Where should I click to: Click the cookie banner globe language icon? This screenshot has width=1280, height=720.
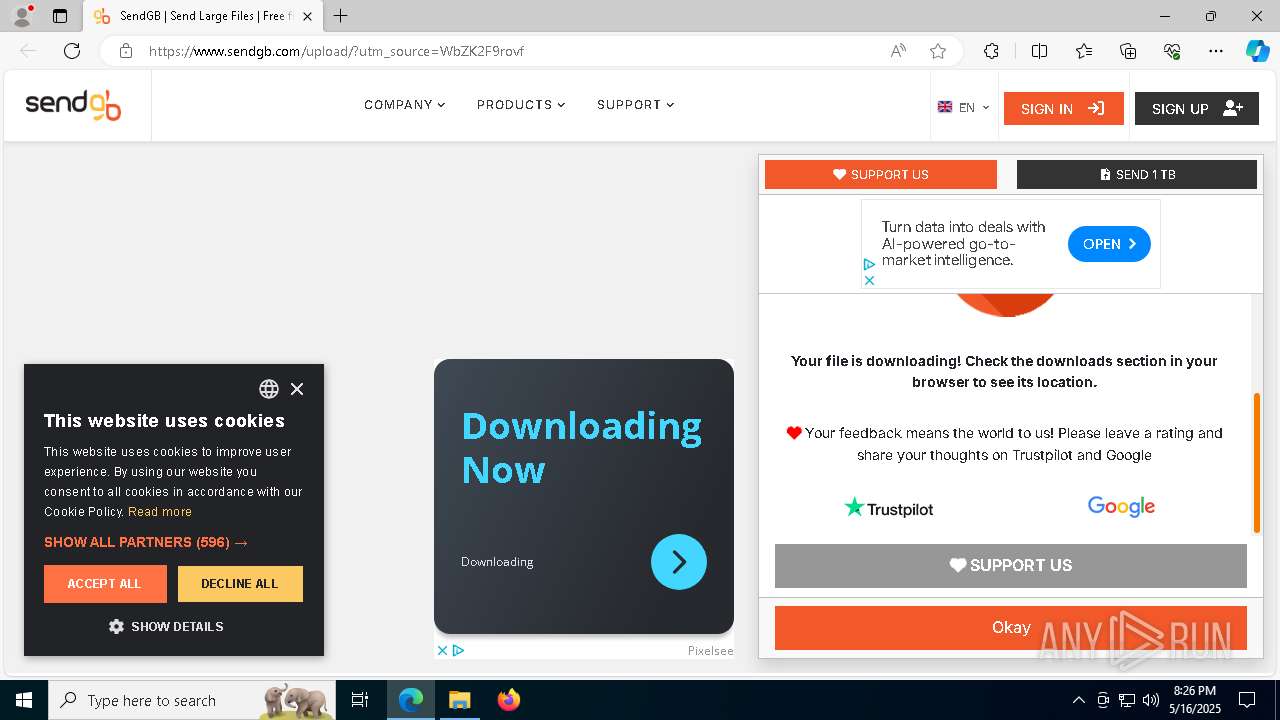point(269,389)
